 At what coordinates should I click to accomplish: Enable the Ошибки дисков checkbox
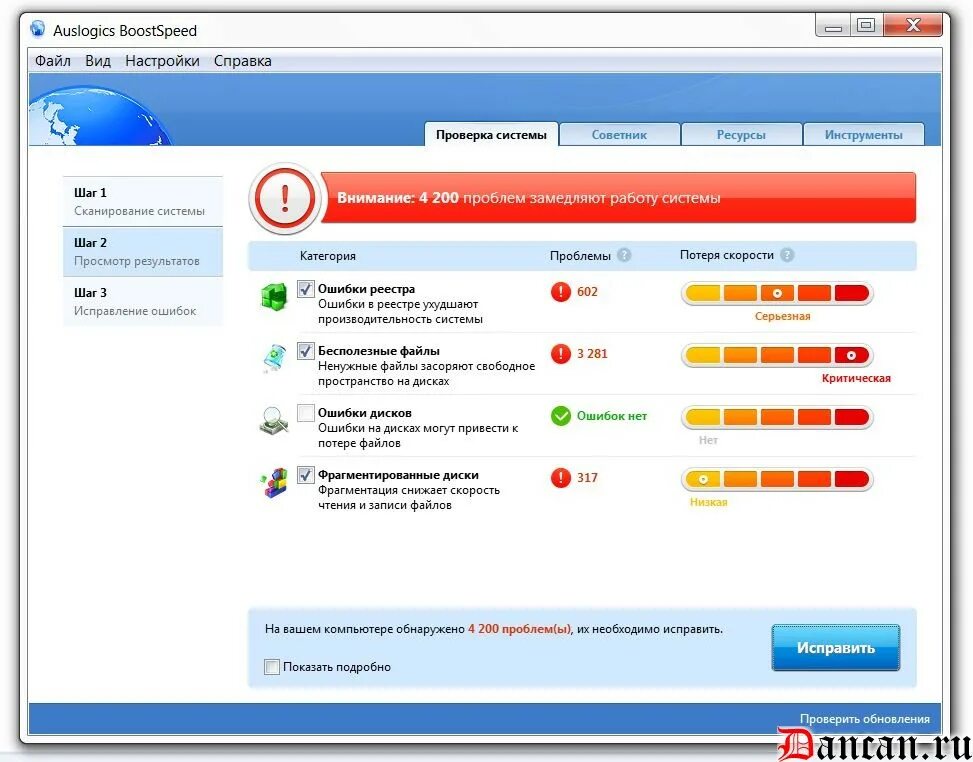pyautogui.click(x=305, y=413)
